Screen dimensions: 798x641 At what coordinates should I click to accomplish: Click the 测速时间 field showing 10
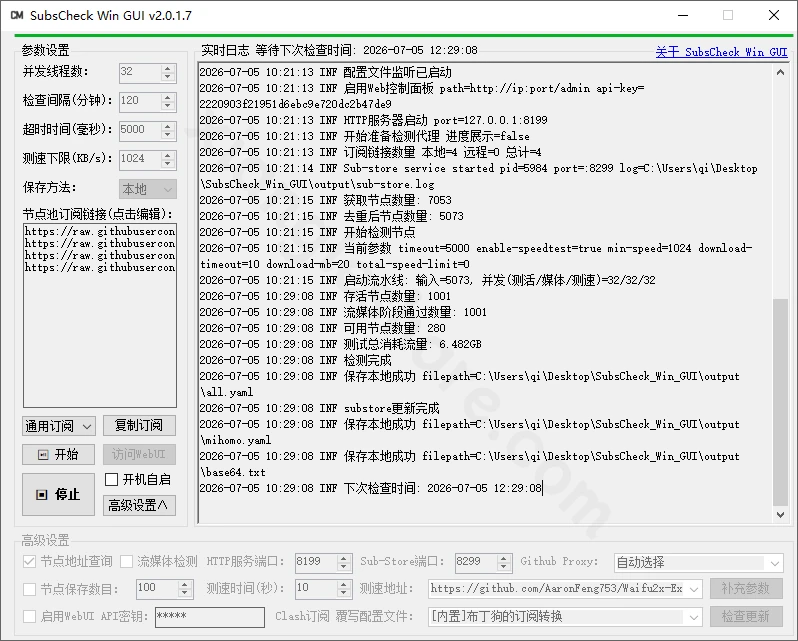(316, 589)
